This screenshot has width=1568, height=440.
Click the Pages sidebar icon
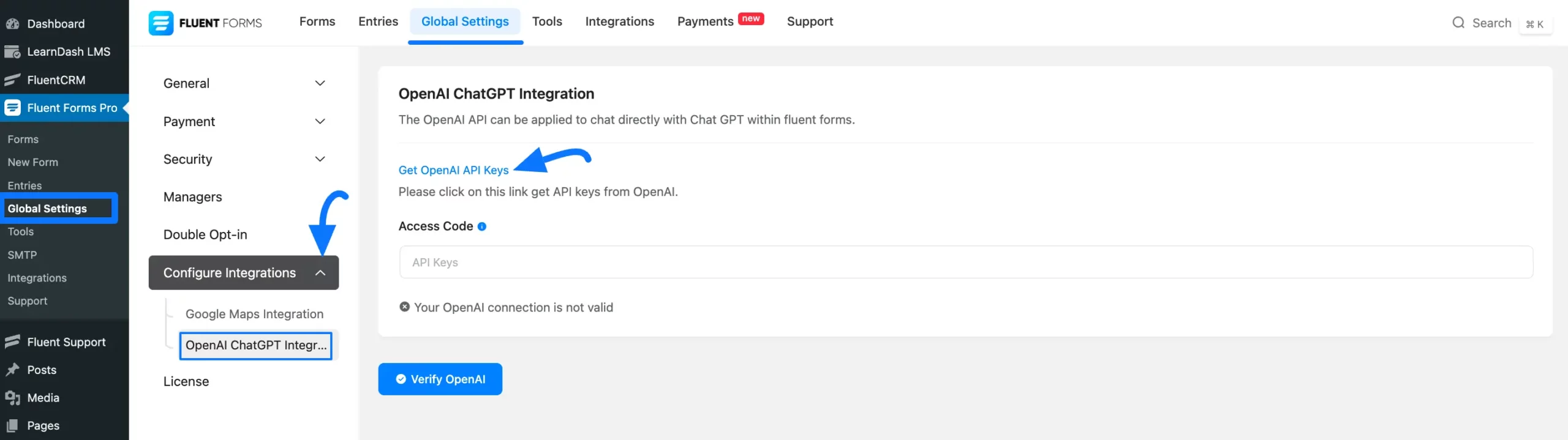(x=12, y=425)
